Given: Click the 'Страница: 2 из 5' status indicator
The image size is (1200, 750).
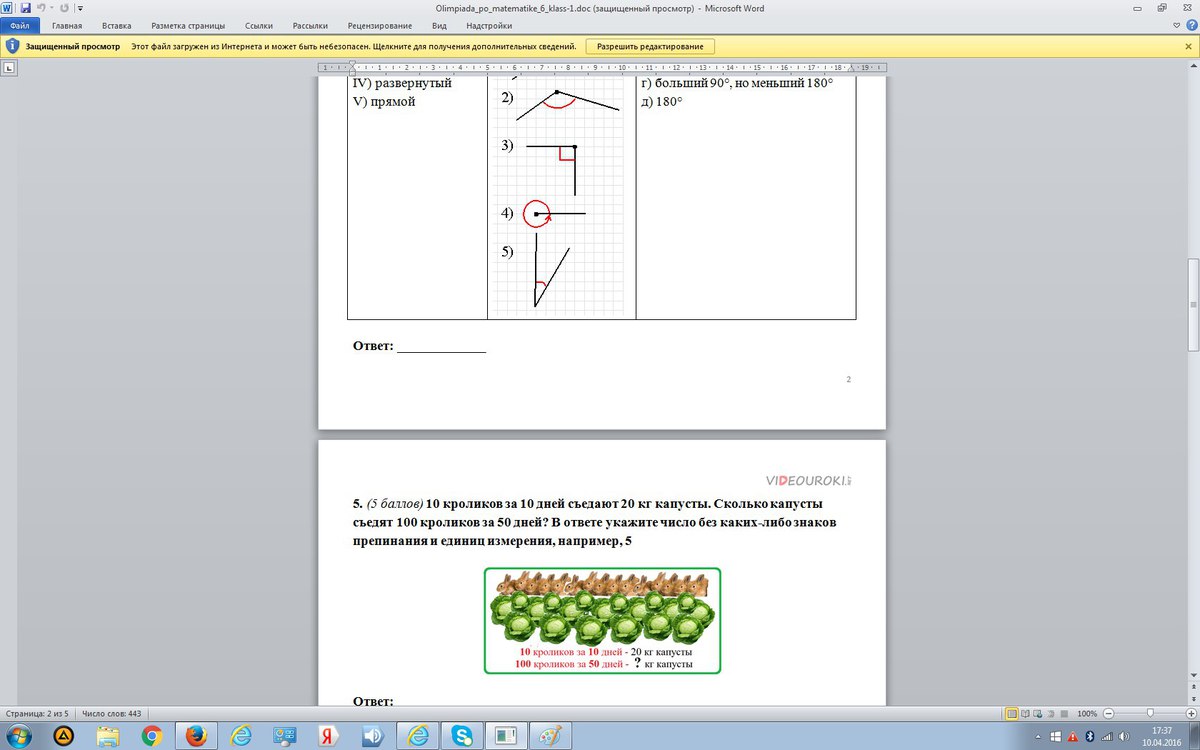Looking at the screenshot, I should [x=36, y=714].
